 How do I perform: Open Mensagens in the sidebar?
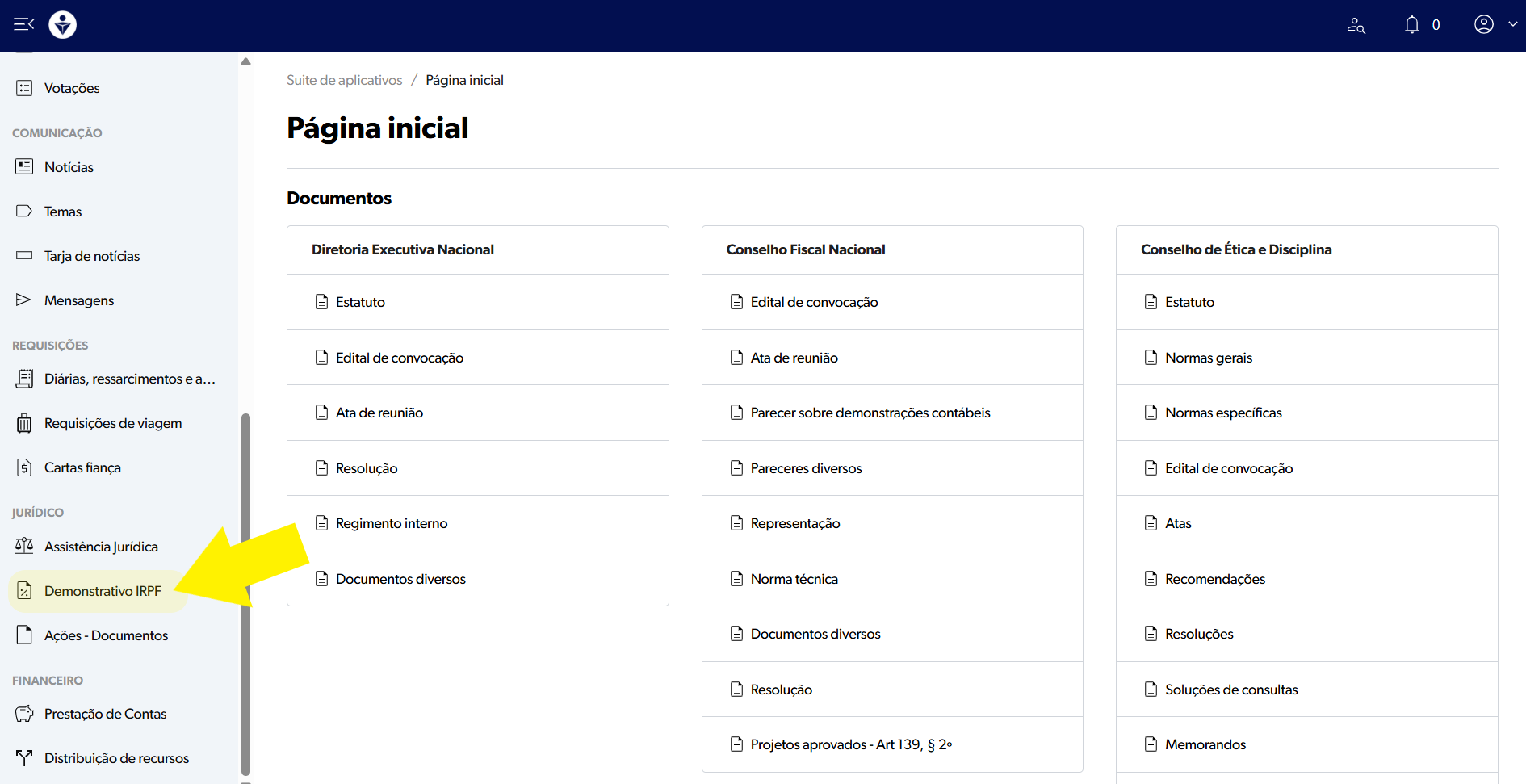[x=79, y=300]
